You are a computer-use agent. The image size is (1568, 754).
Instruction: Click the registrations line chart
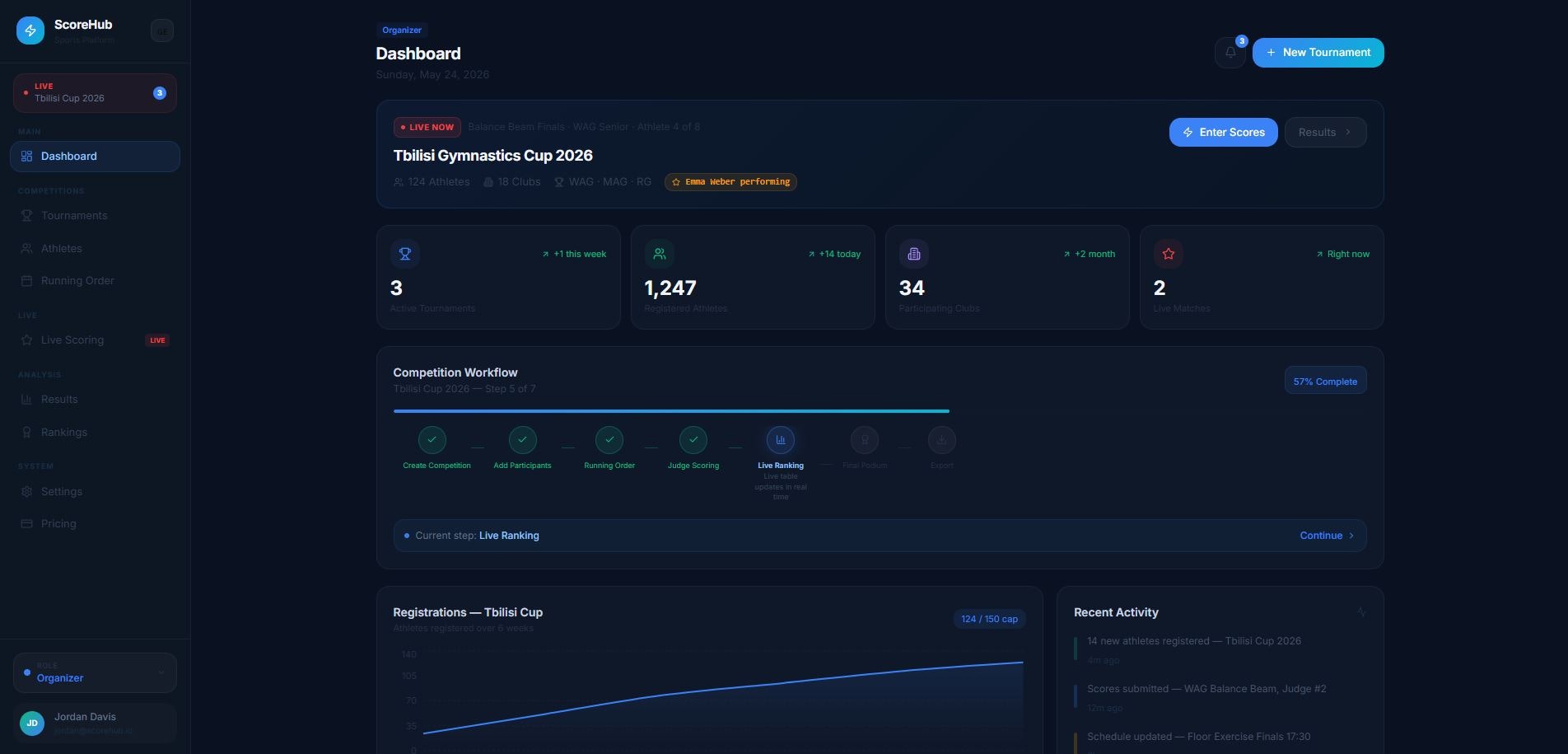723,700
